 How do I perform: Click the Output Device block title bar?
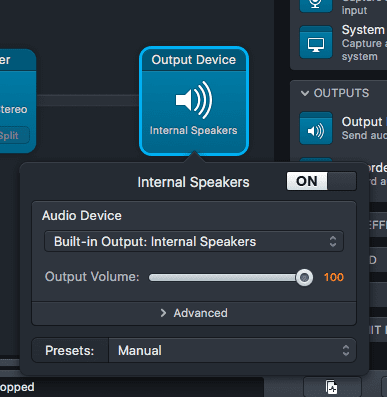194,60
